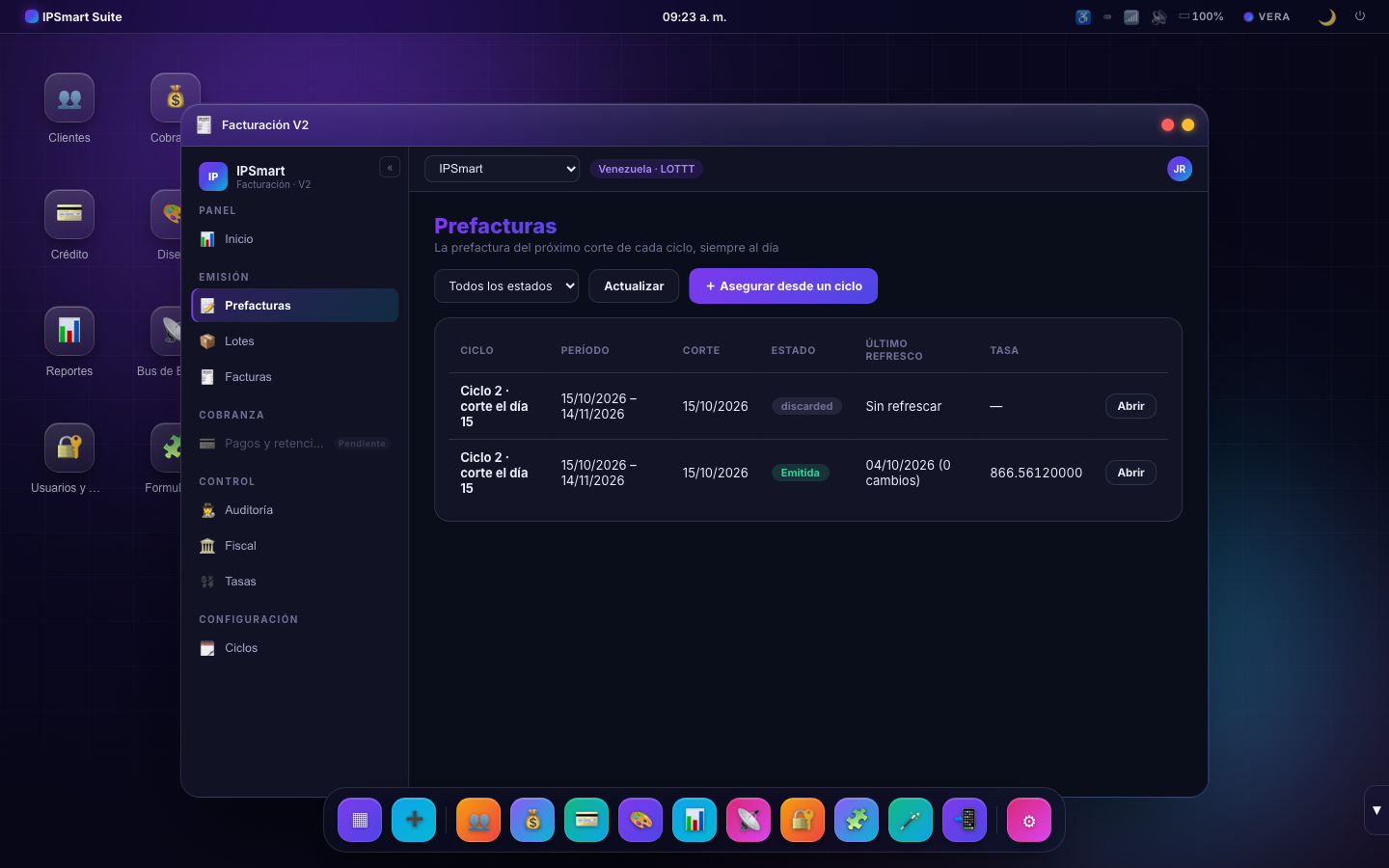
Task: Click the power icon in the top bar
Action: coord(1360,16)
